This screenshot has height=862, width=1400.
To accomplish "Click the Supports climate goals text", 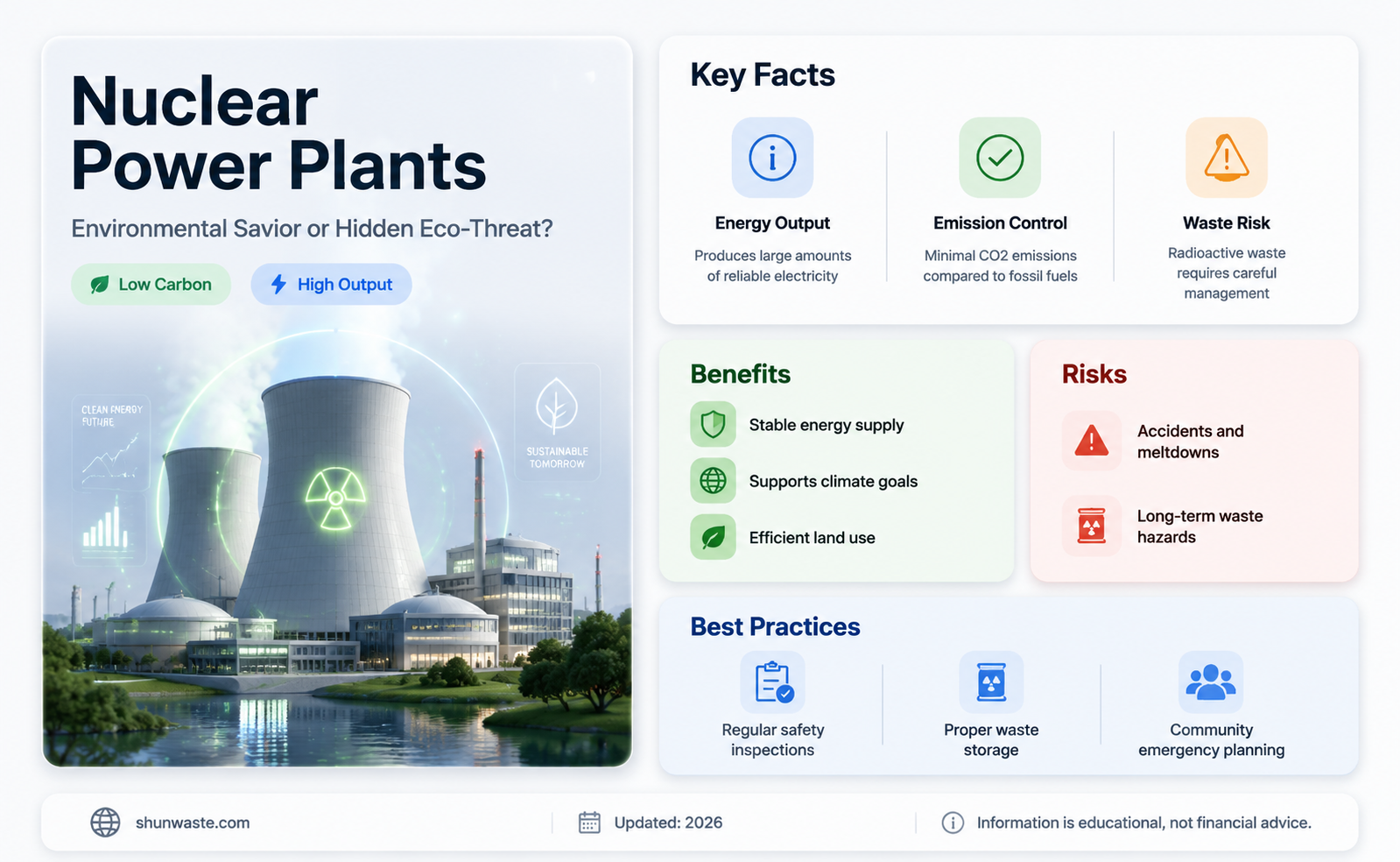I will coord(834,481).
